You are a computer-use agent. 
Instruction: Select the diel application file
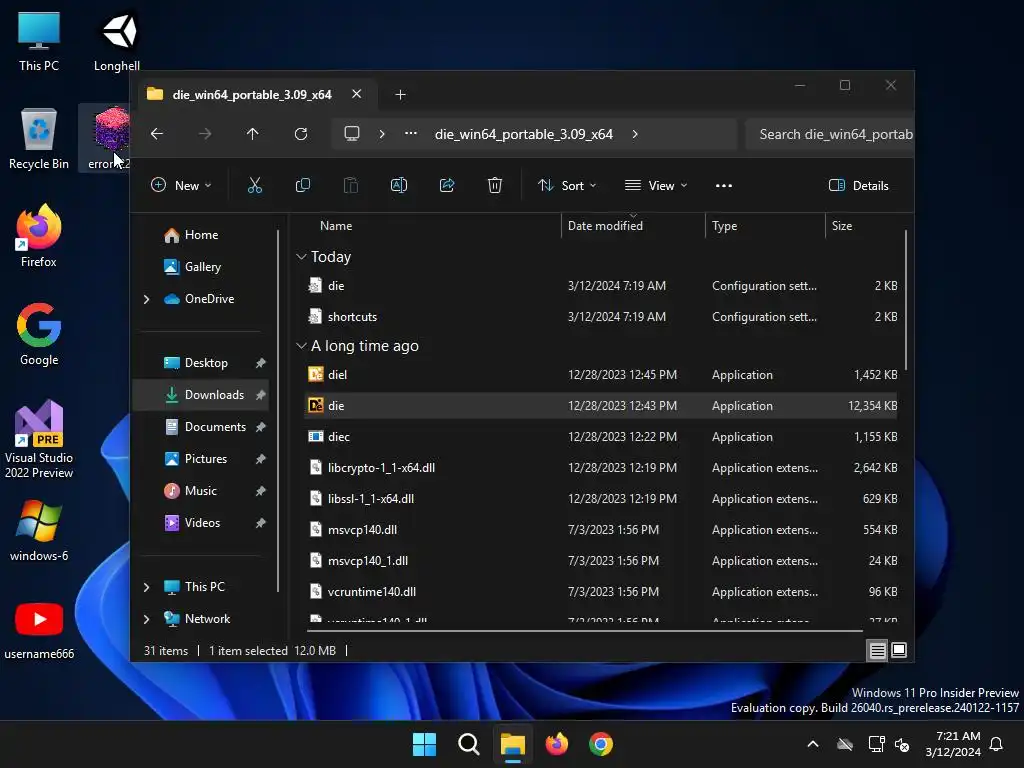point(601,375)
